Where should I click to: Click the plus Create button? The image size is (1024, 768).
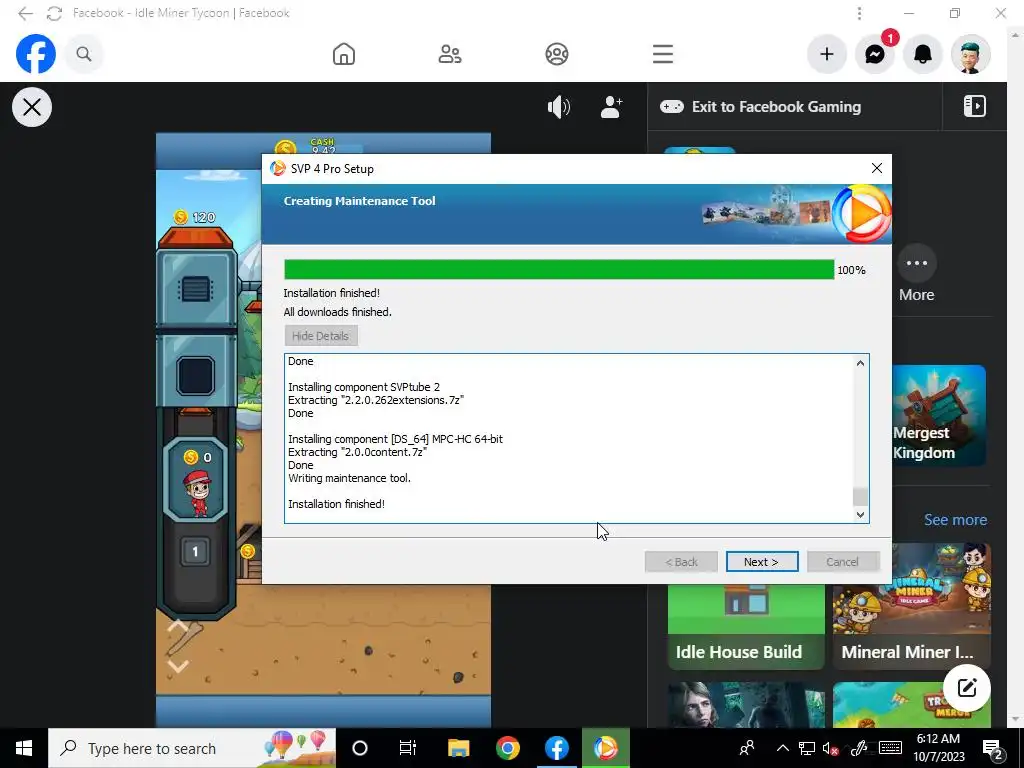[x=827, y=54]
